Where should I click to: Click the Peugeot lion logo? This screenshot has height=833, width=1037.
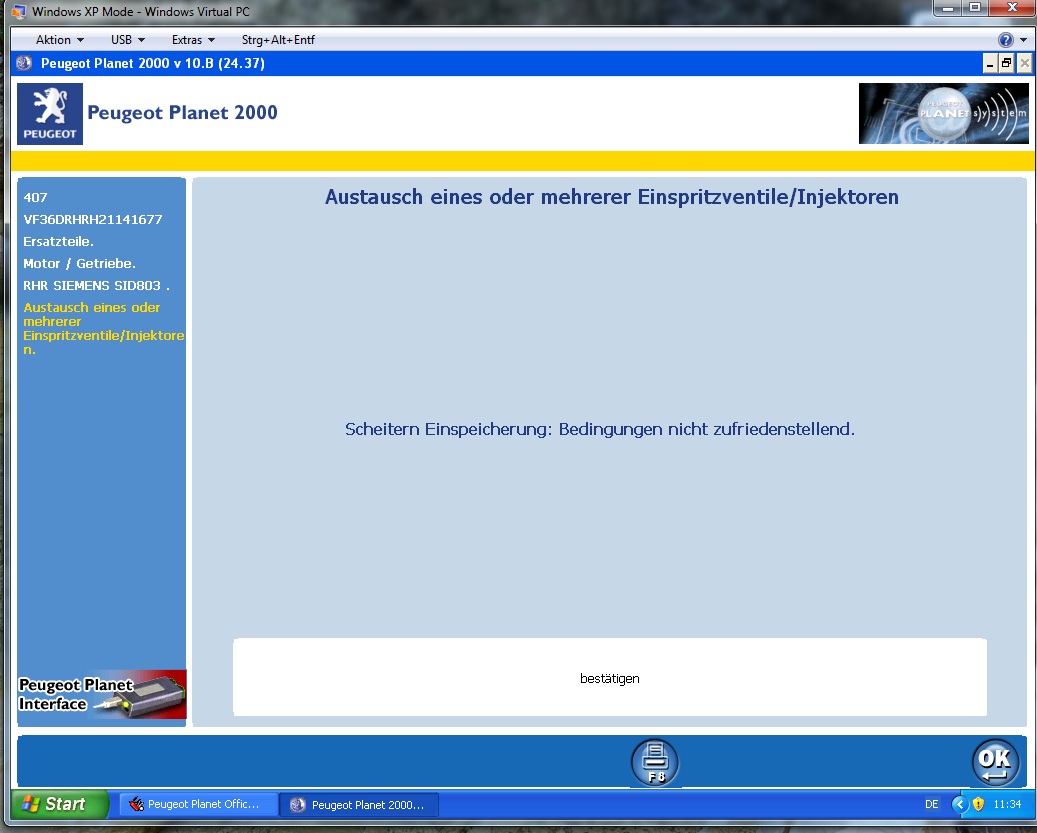(50, 114)
